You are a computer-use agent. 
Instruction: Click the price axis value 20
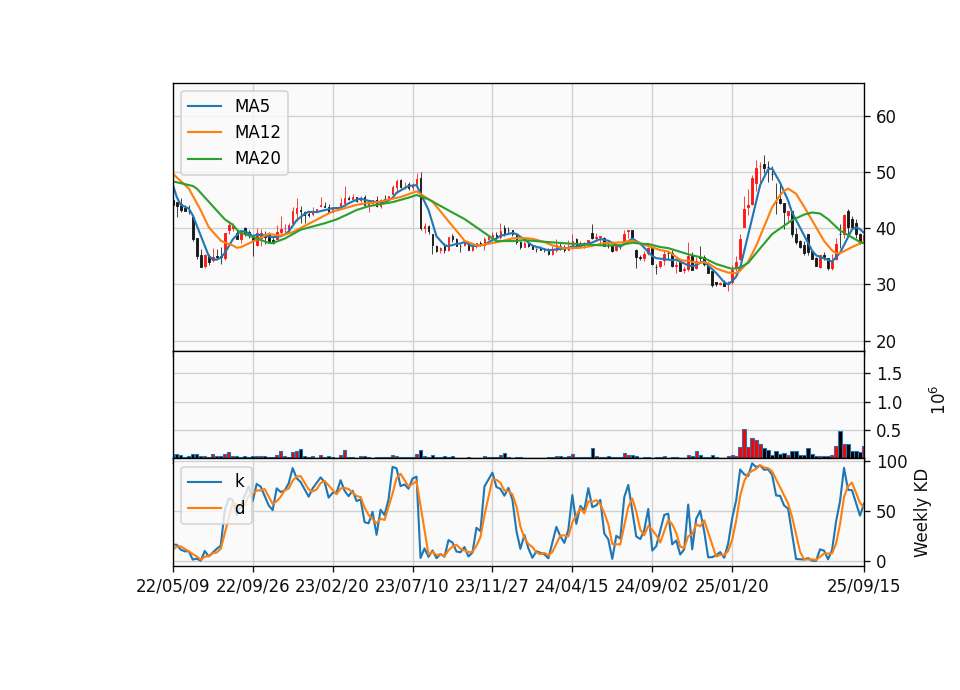pyautogui.click(x=886, y=342)
